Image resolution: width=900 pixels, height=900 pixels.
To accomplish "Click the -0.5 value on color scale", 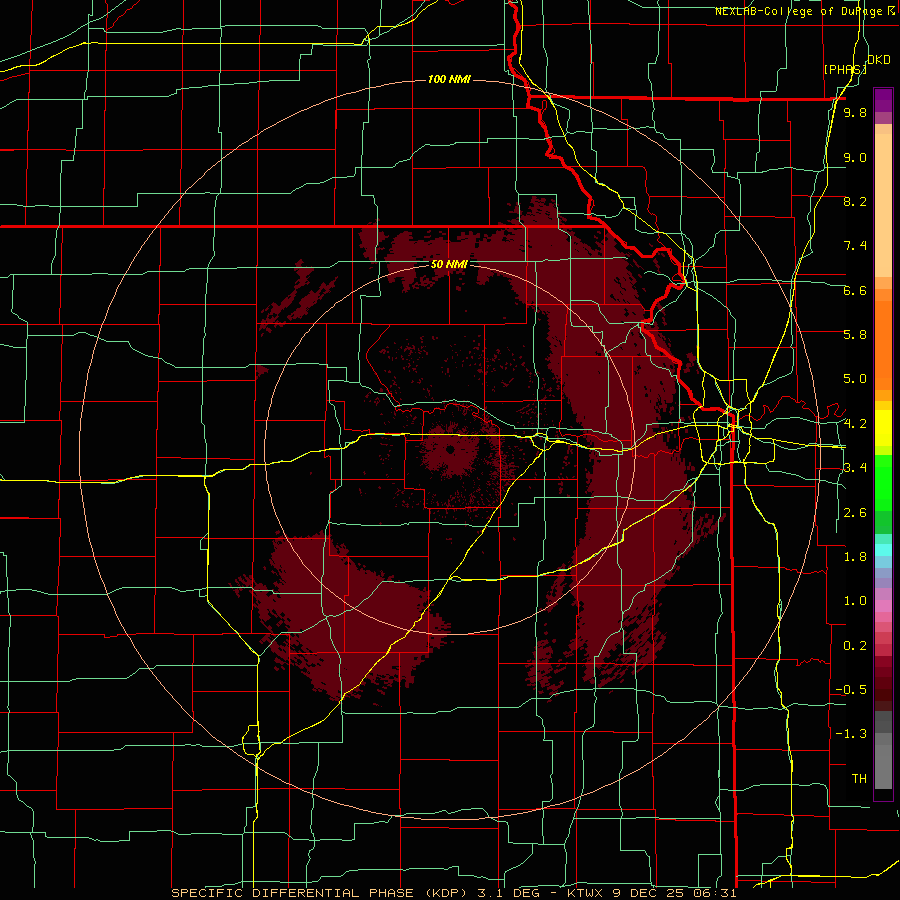I will point(851,690).
